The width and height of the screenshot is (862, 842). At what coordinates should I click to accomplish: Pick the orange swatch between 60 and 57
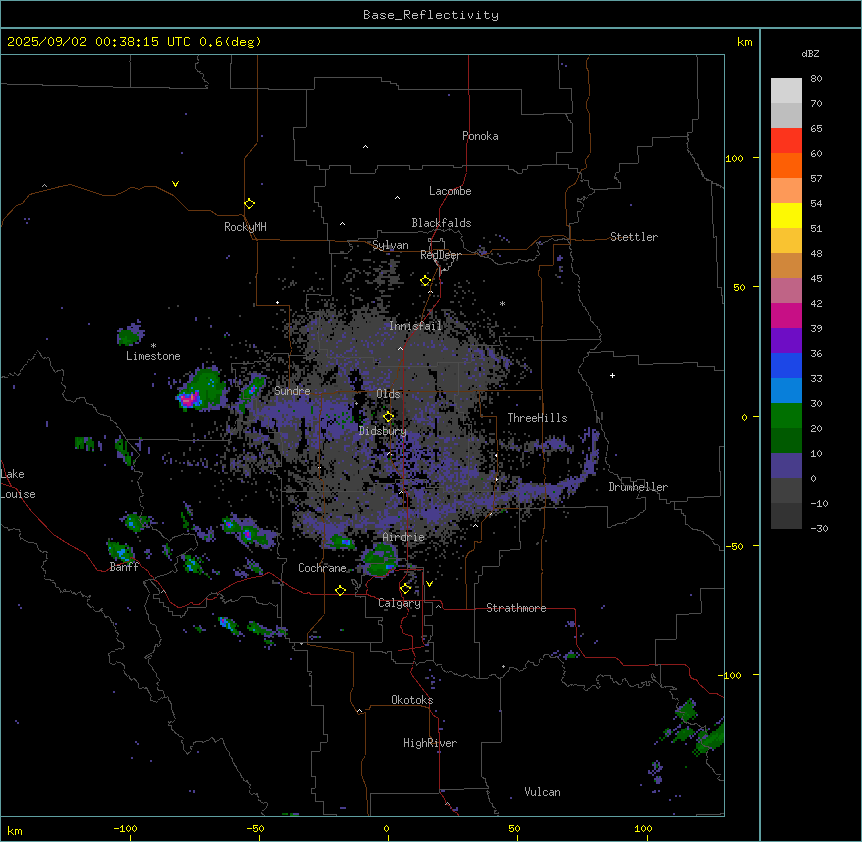[786, 165]
